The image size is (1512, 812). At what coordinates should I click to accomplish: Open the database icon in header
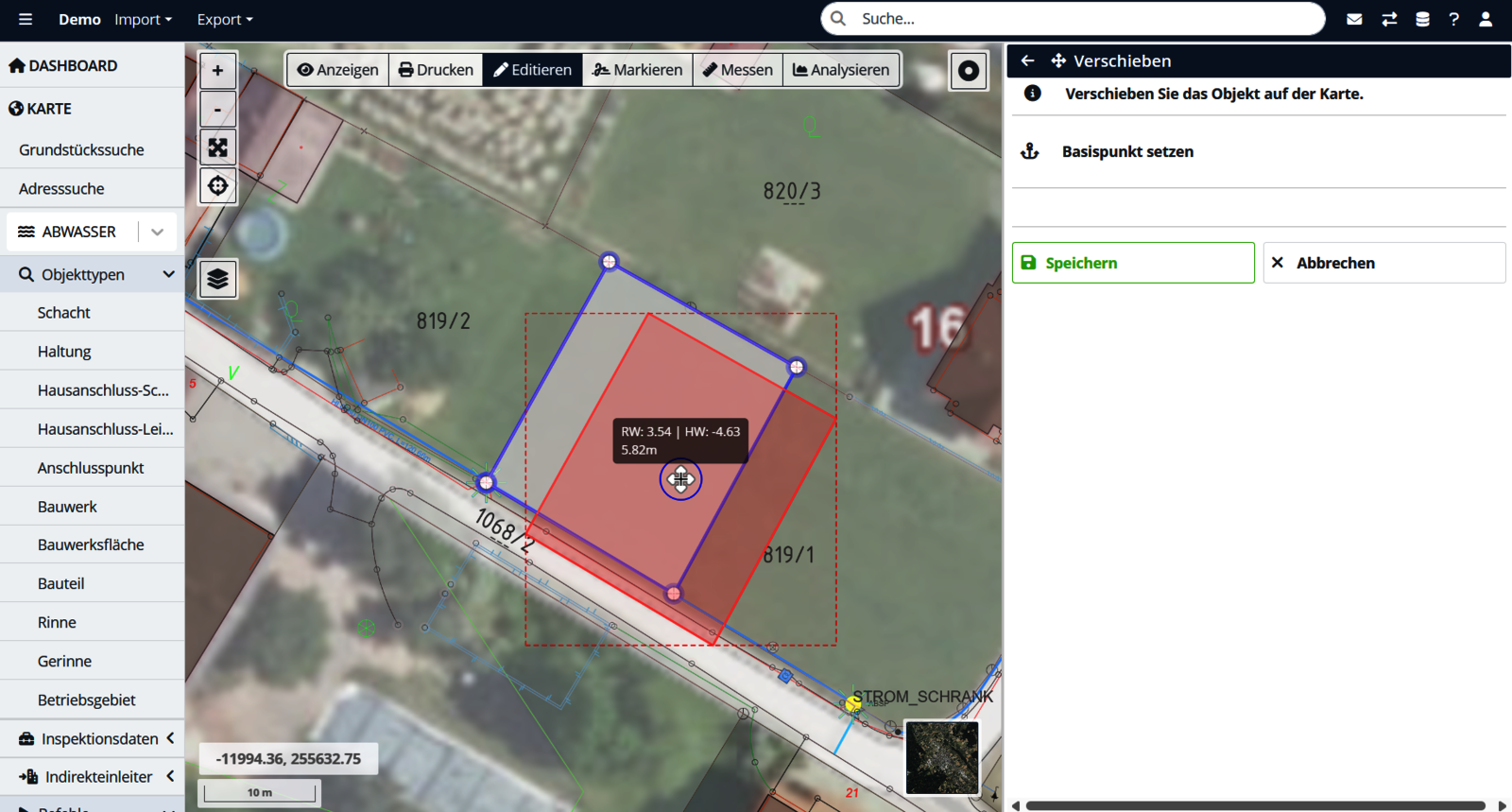pos(1422,19)
